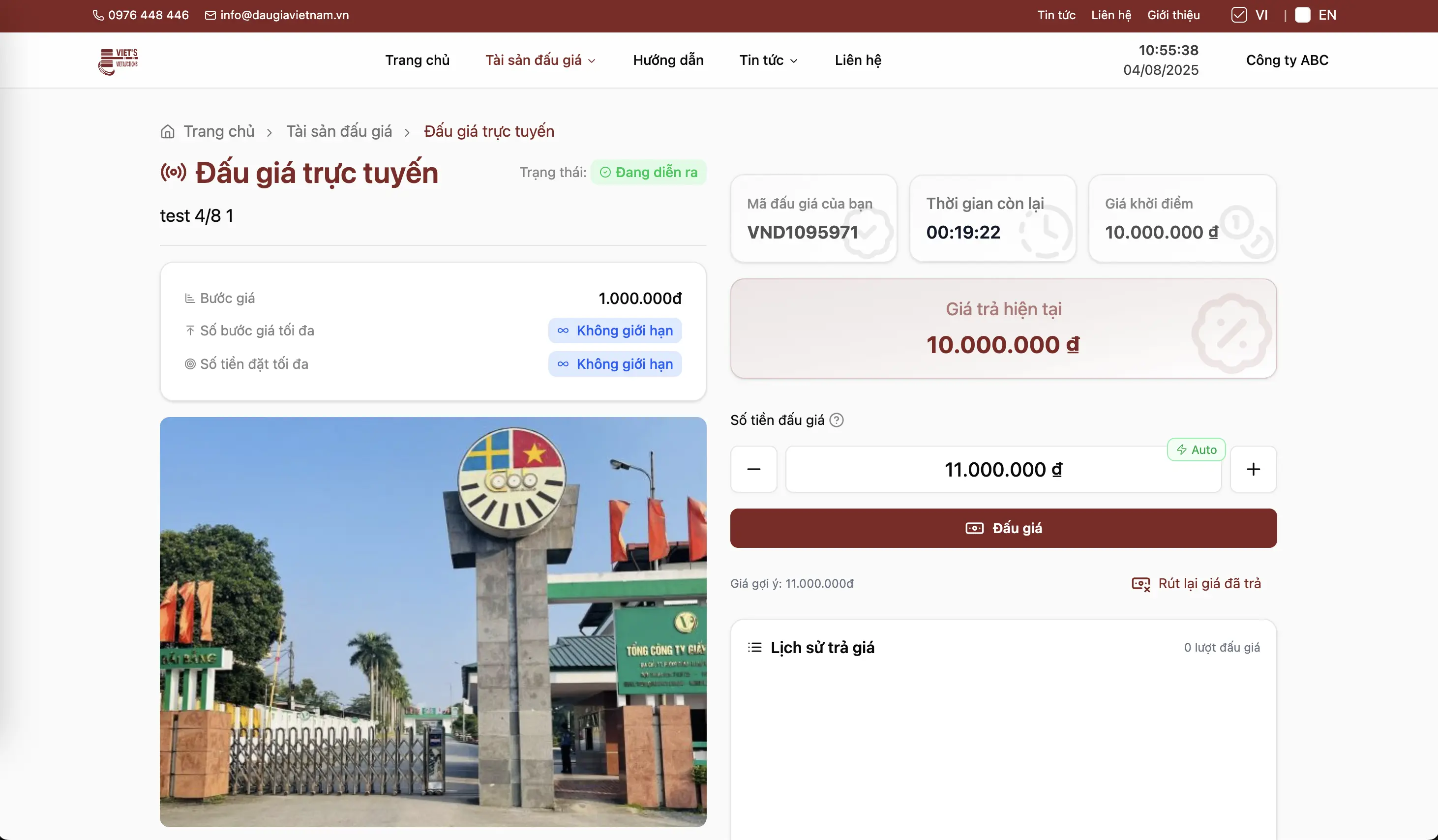Screen dimensions: 1438x840
Task: Click the bid amount input field
Action: (x=1003, y=469)
